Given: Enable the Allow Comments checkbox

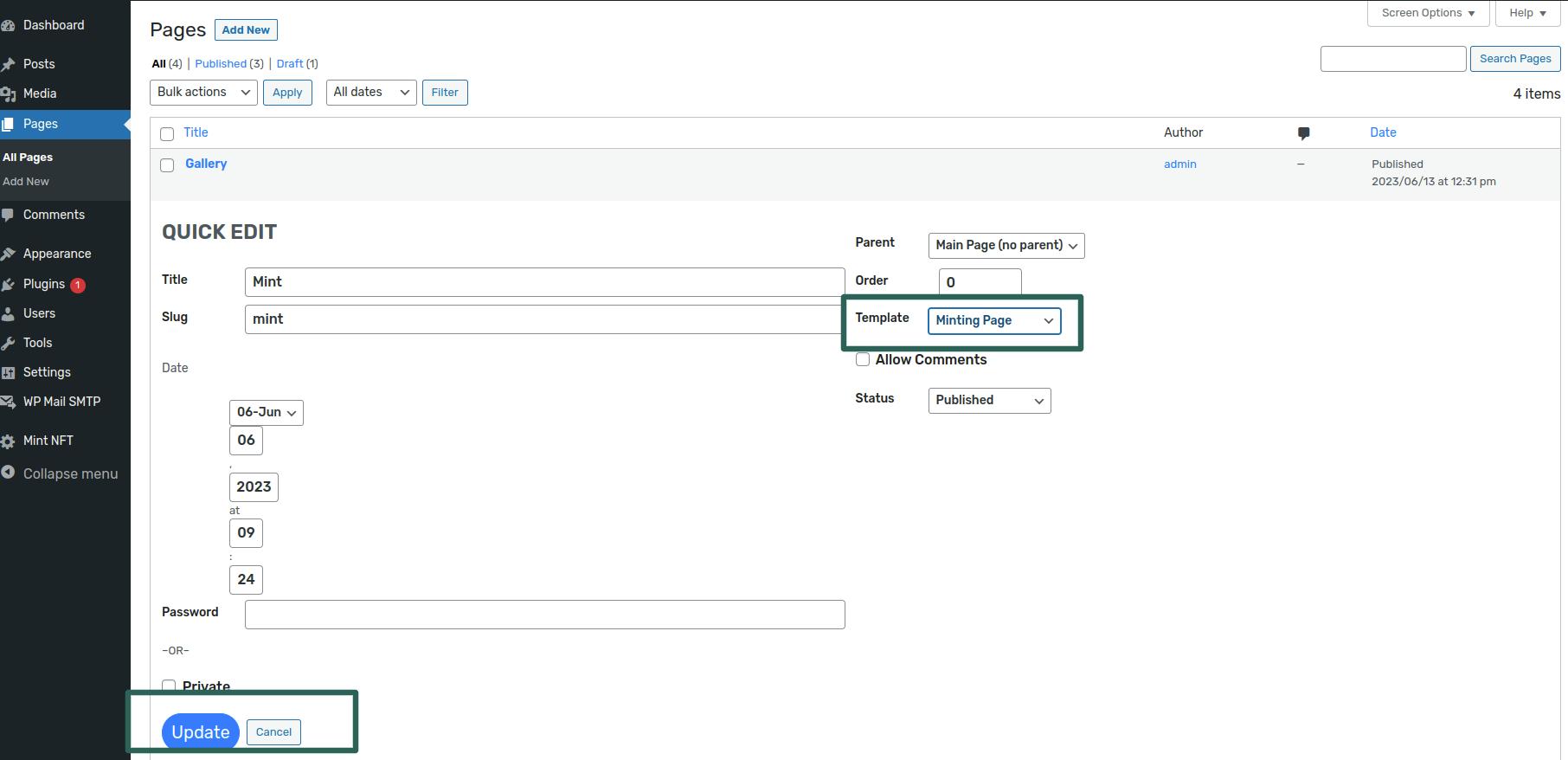Looking at the screenshot, I should tap(863, 359).
